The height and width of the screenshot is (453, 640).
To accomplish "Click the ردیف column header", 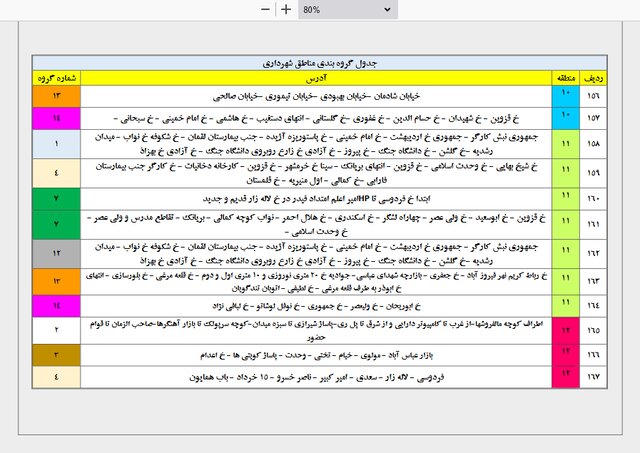I will point(594,77).
